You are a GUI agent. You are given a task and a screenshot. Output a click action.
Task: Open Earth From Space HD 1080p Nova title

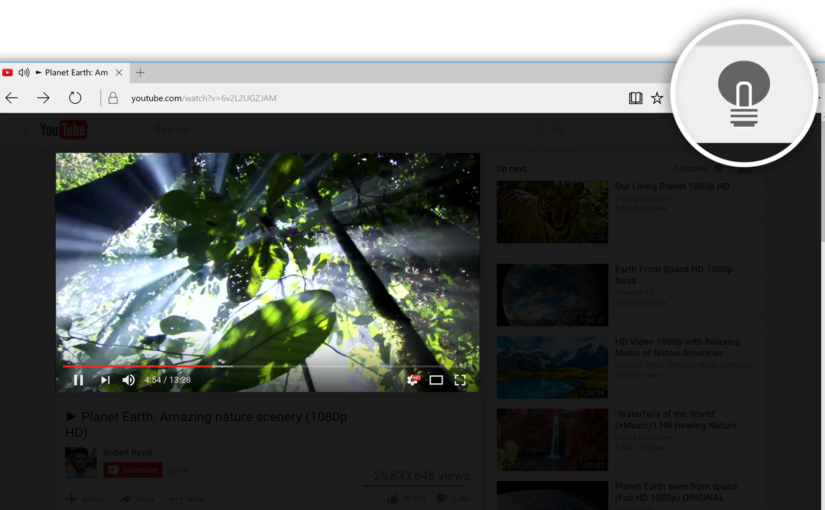(x=673, y=275)
